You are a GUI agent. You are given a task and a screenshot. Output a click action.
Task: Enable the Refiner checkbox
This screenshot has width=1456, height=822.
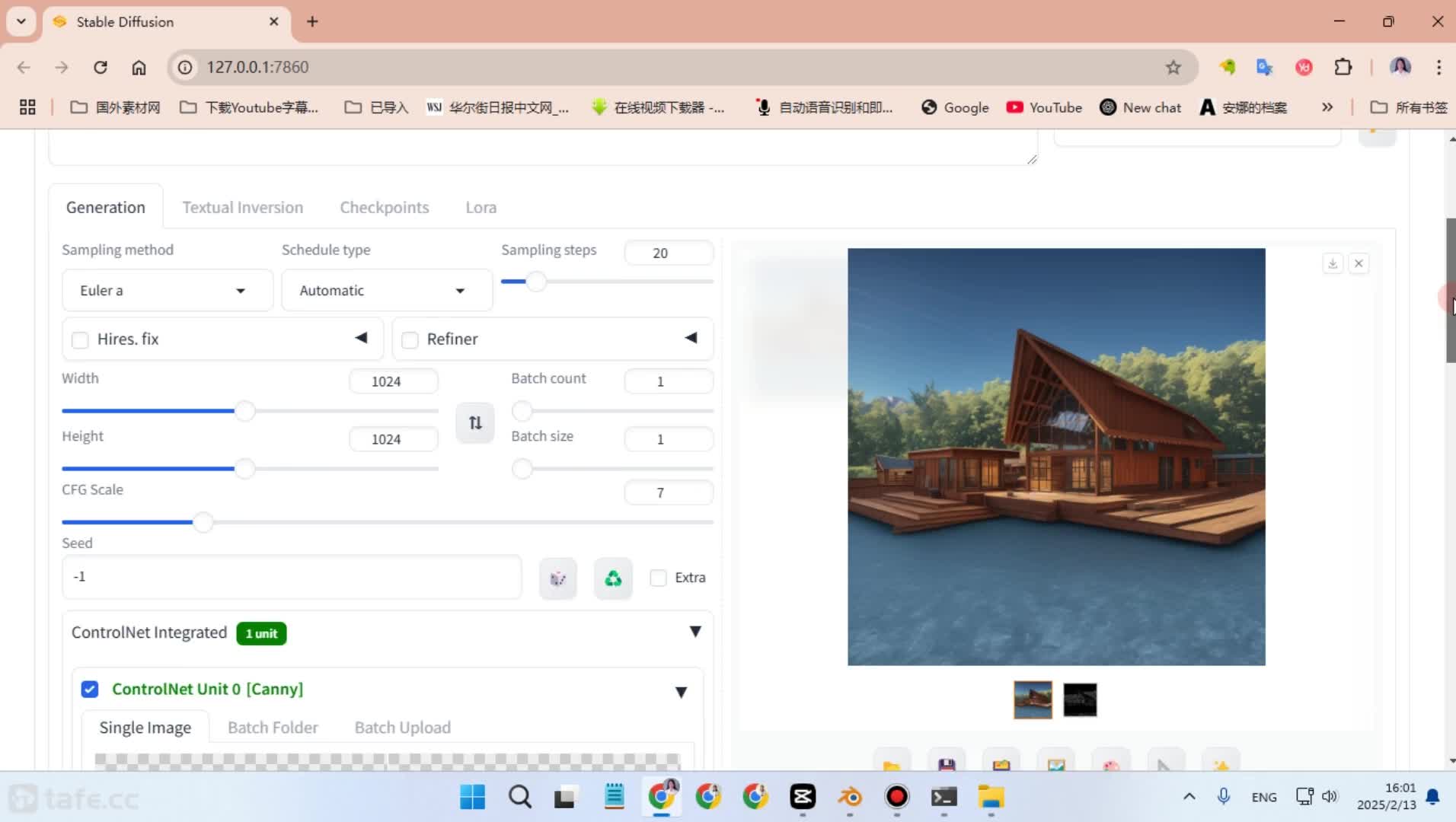click(410, 340)
